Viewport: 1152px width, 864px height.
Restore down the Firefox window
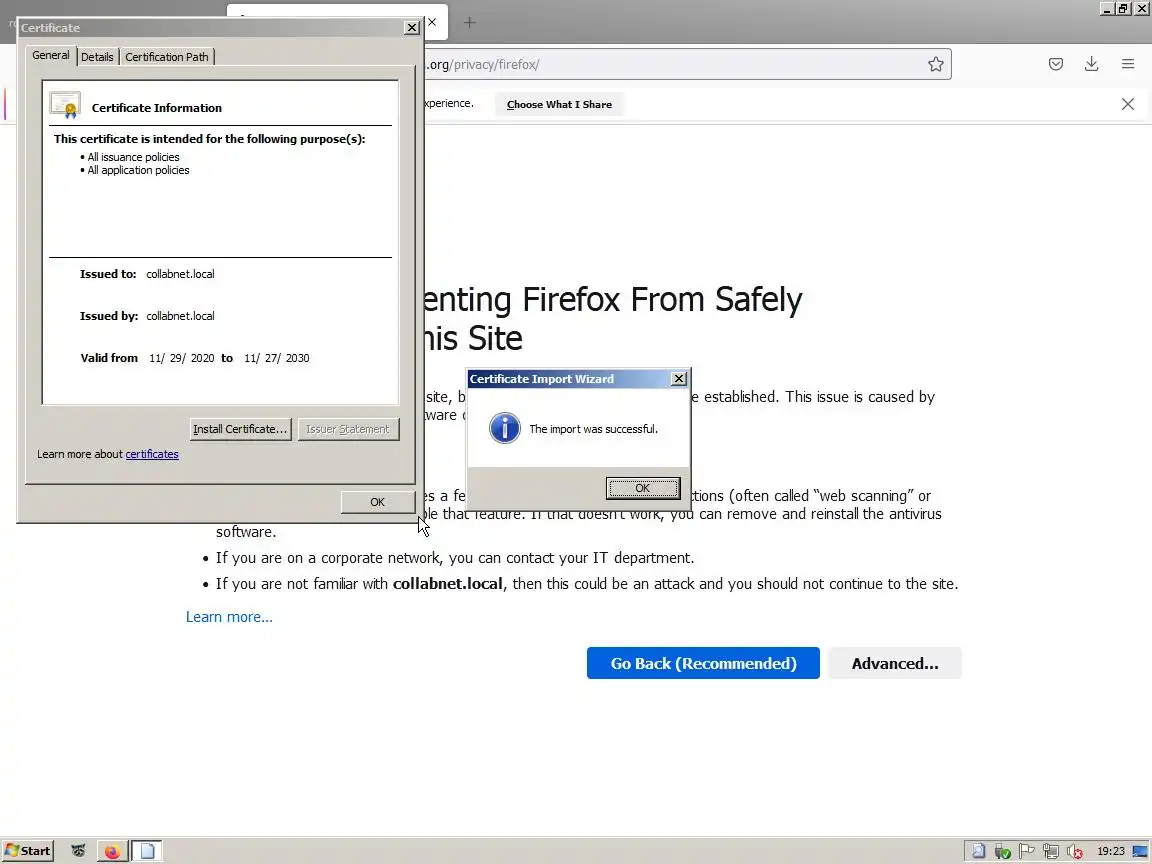click(1123, 8)
